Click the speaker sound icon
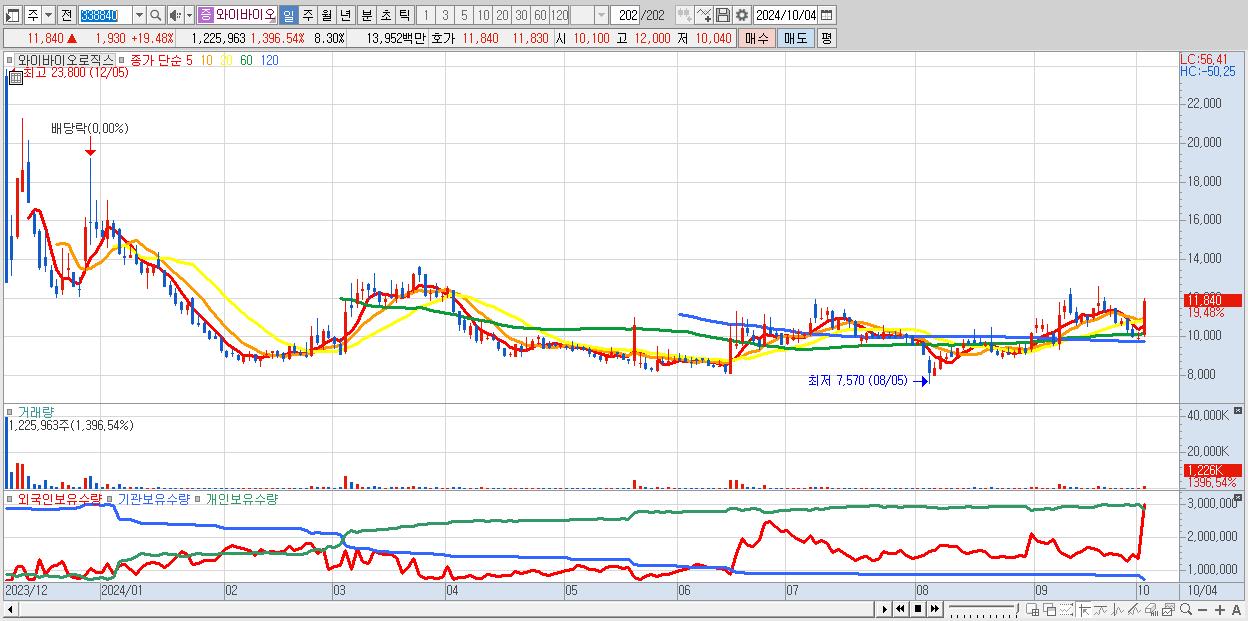1248x621 pixels. tap(175, 15)
